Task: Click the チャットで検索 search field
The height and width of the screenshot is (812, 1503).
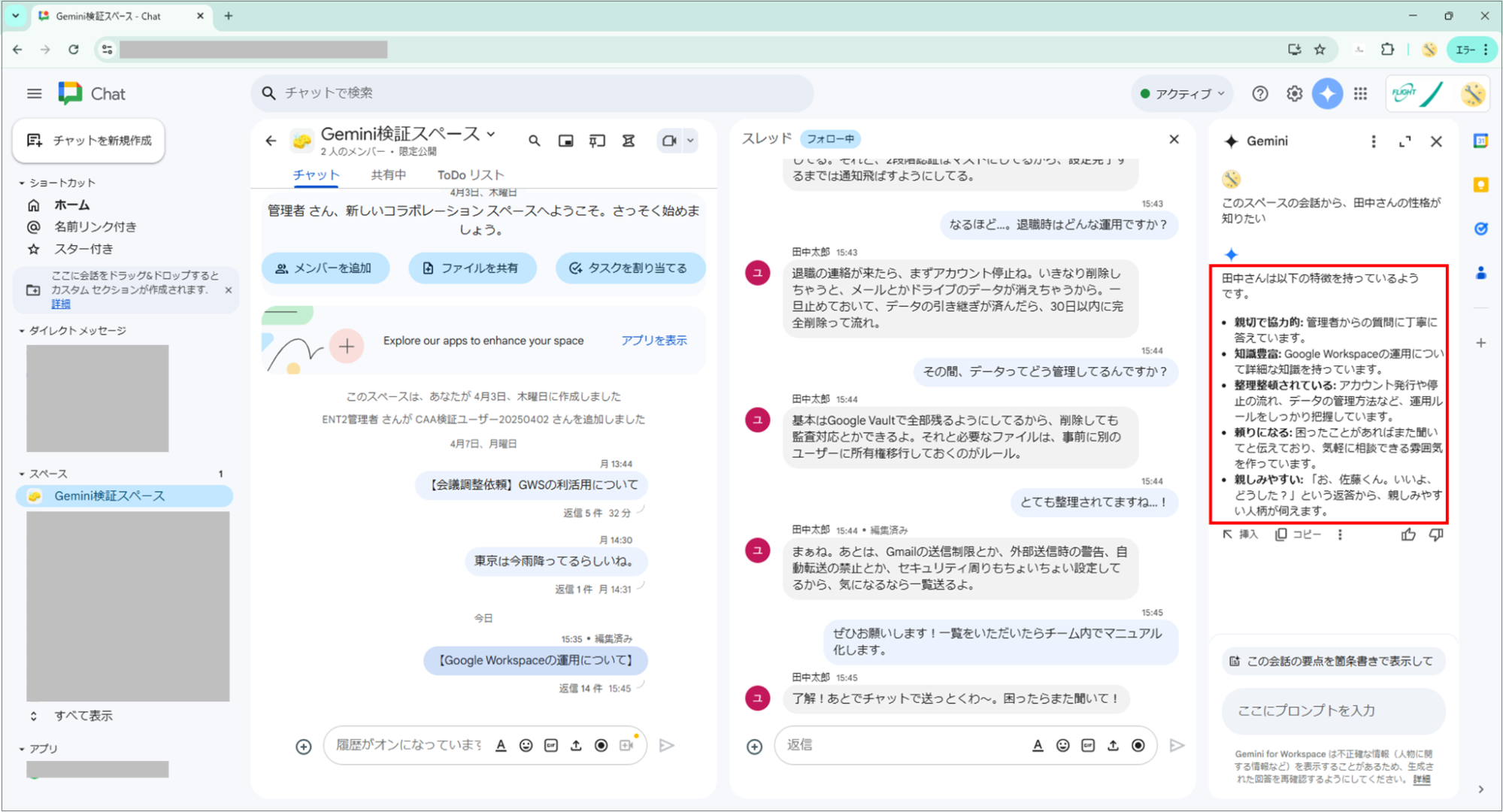Action: coord(532,93)
